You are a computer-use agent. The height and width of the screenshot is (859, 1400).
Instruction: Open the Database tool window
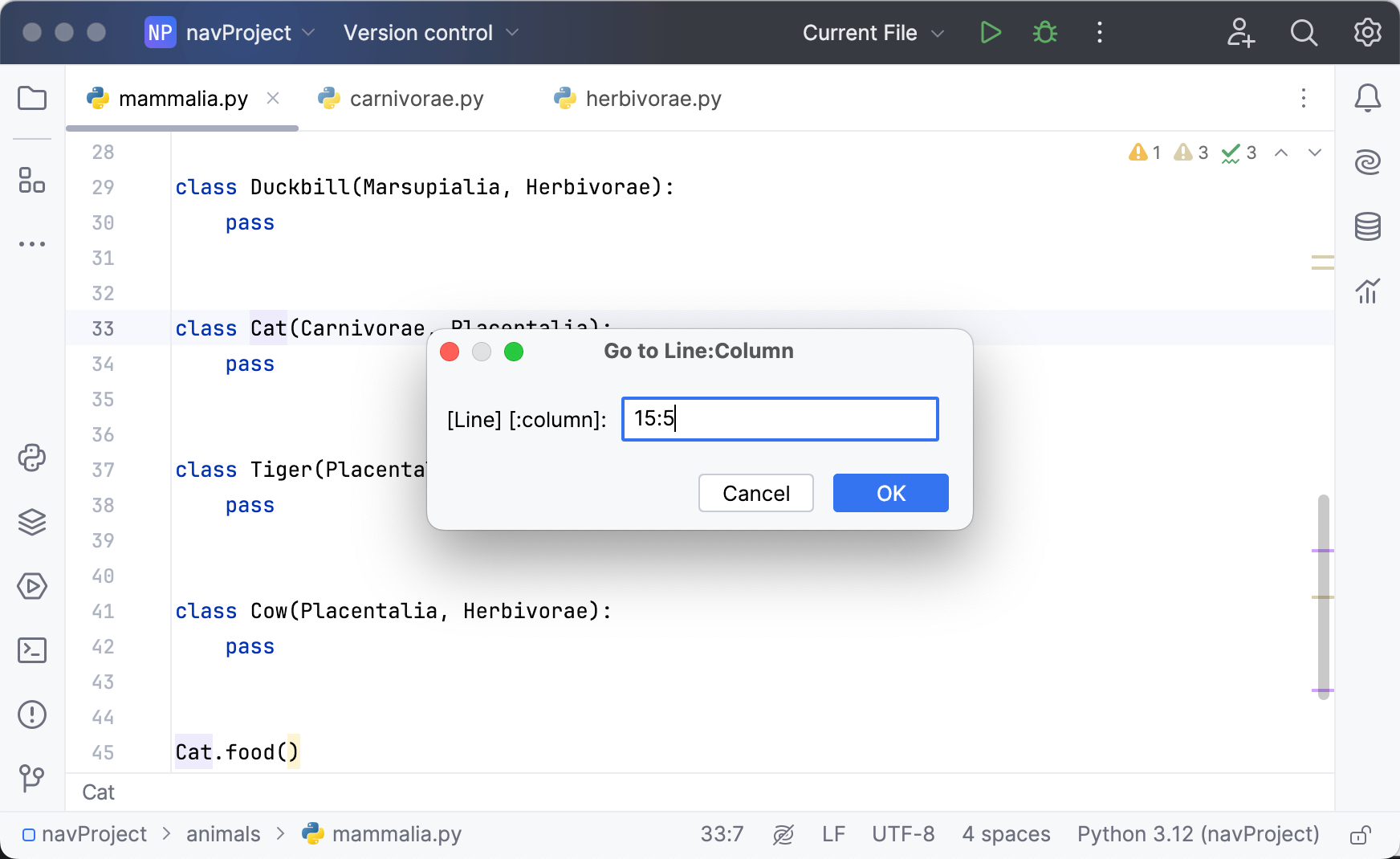[1367, 226]
